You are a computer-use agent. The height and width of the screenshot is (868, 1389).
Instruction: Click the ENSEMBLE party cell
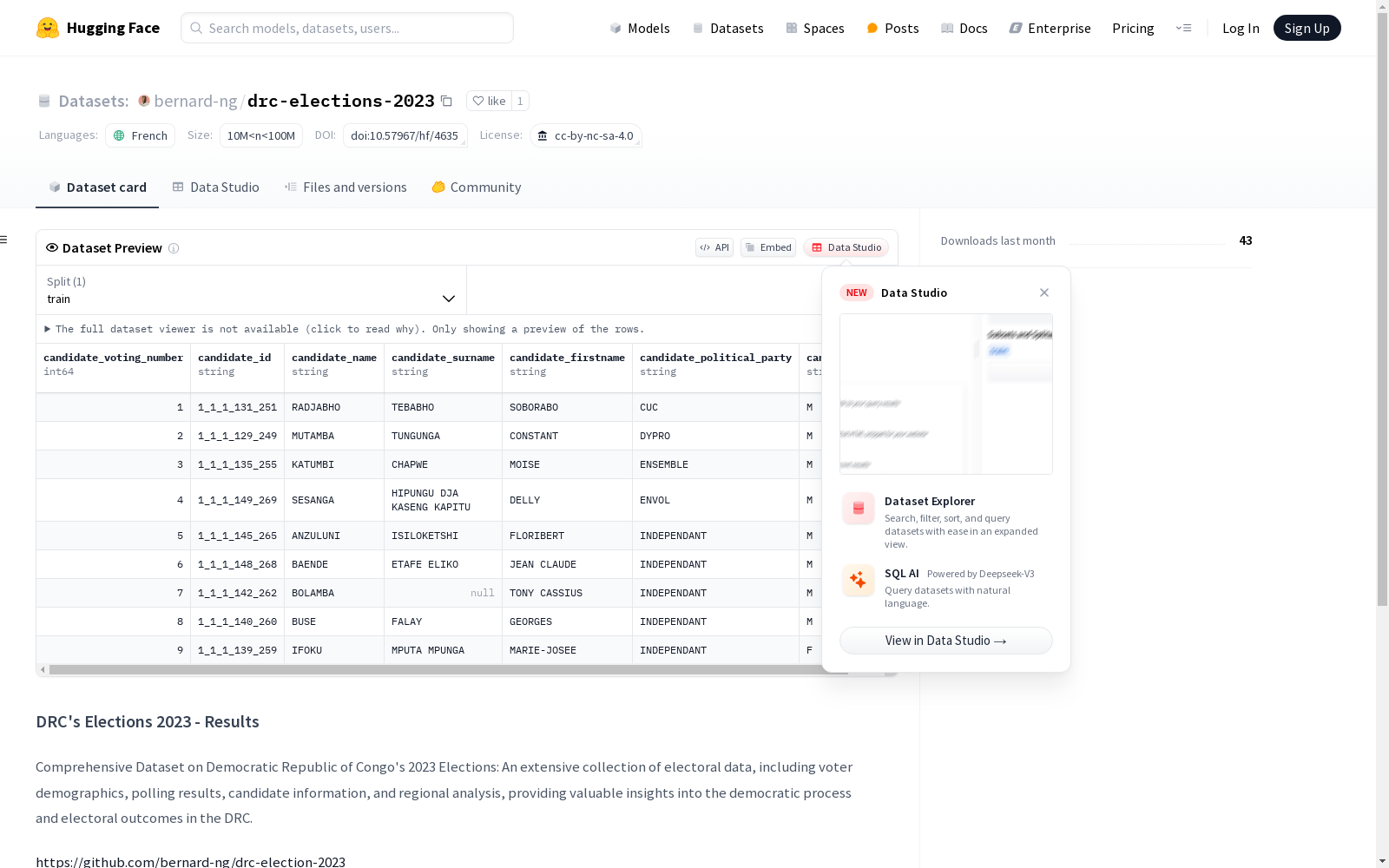[x=715, y=464]
